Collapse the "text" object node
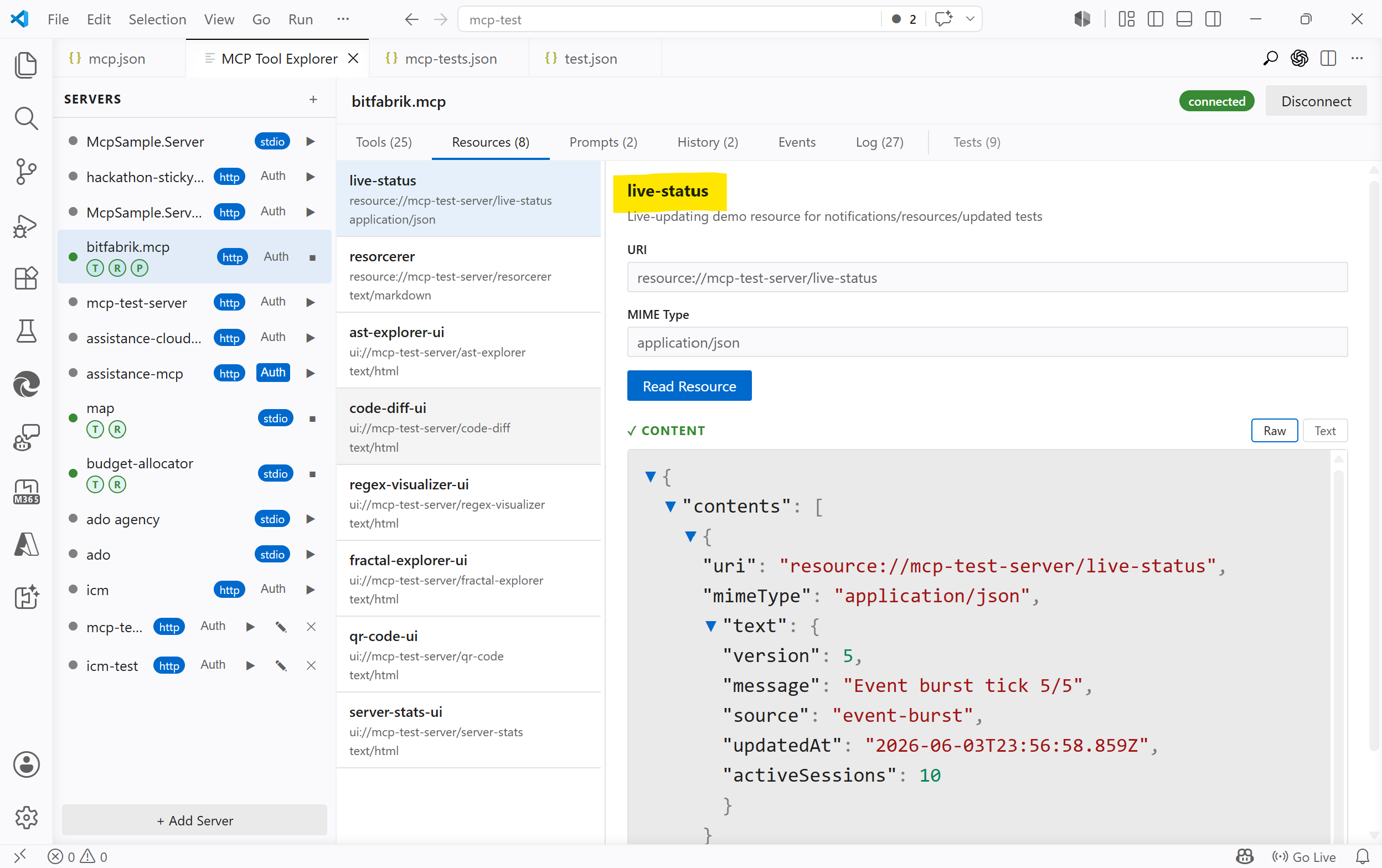 (710, 626)
